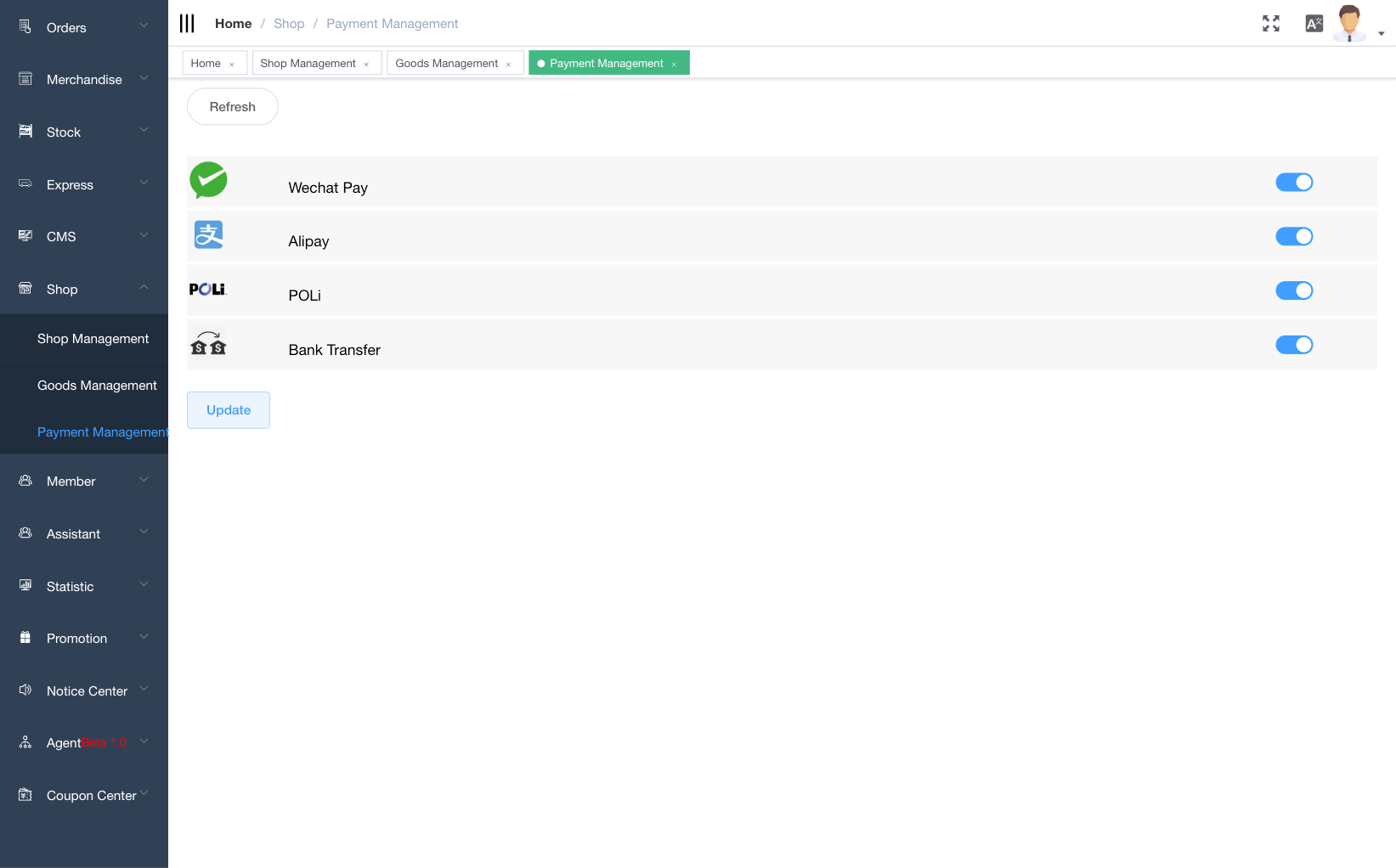The width and height of the screenshot is (1396, 868).
Task: Click the POLi logo icon
Action: pyautogui.click(x=207, y=290)
